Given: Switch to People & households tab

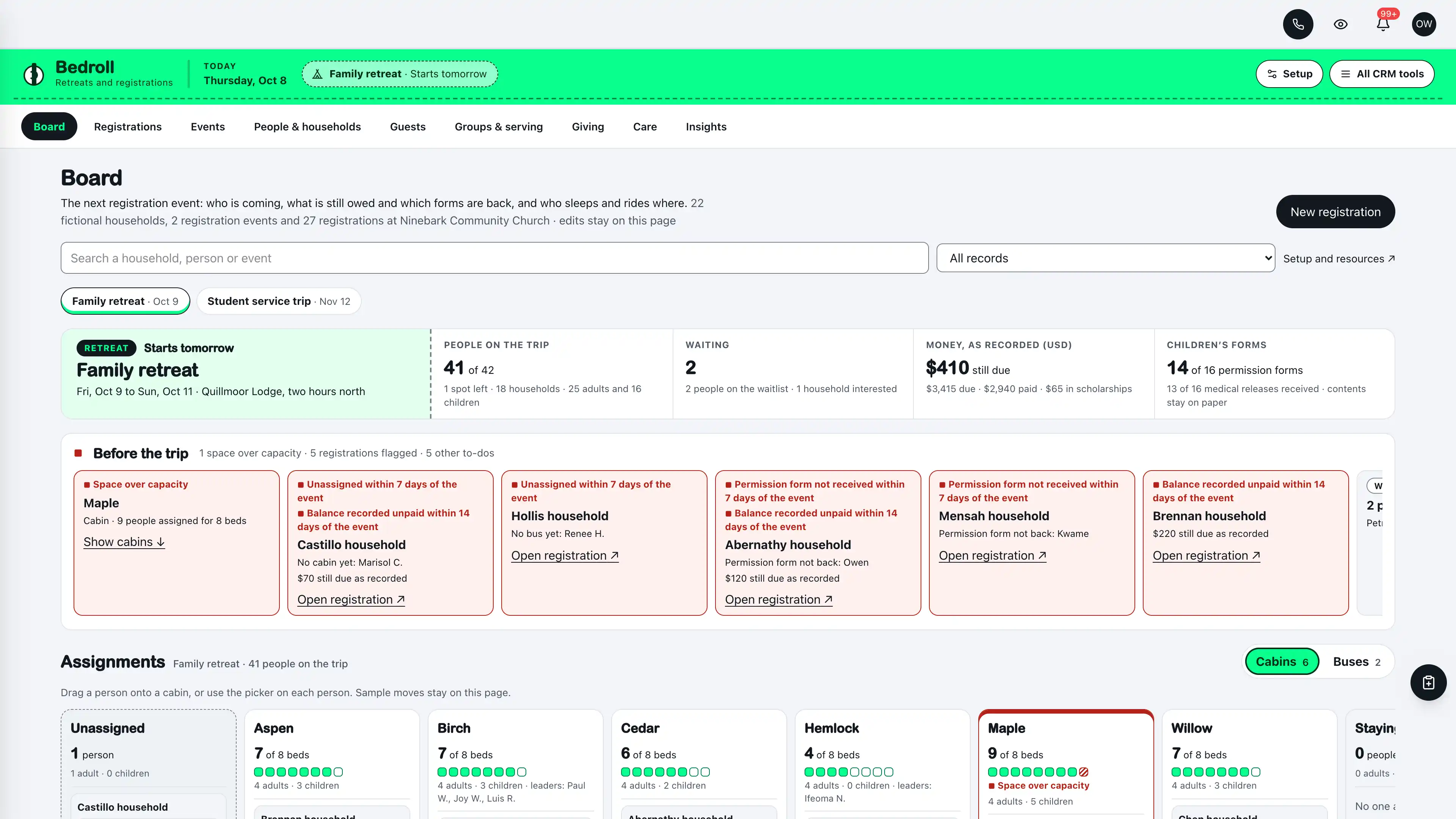Looking at the screenshot, I should [308, 127].
